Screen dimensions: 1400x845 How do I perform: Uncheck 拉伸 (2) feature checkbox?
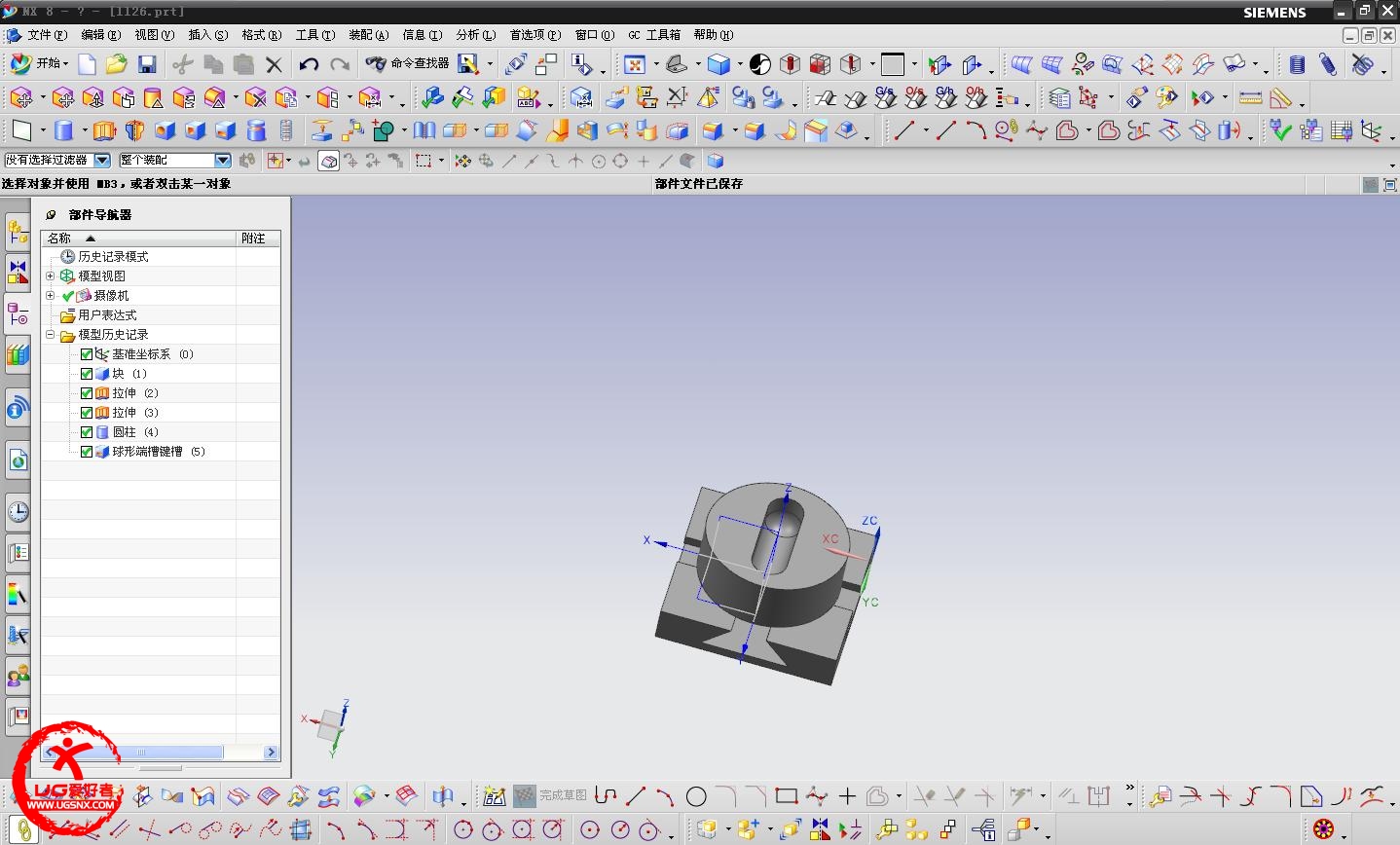point(87,393)
